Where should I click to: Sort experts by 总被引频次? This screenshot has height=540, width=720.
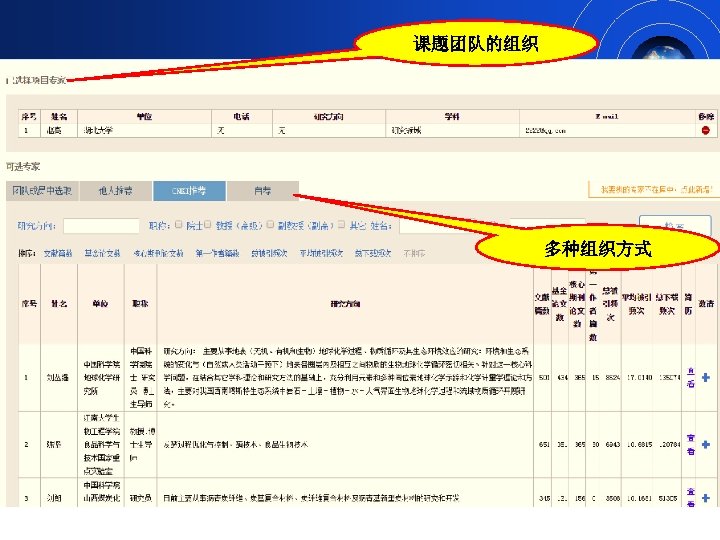coord(269,253)
